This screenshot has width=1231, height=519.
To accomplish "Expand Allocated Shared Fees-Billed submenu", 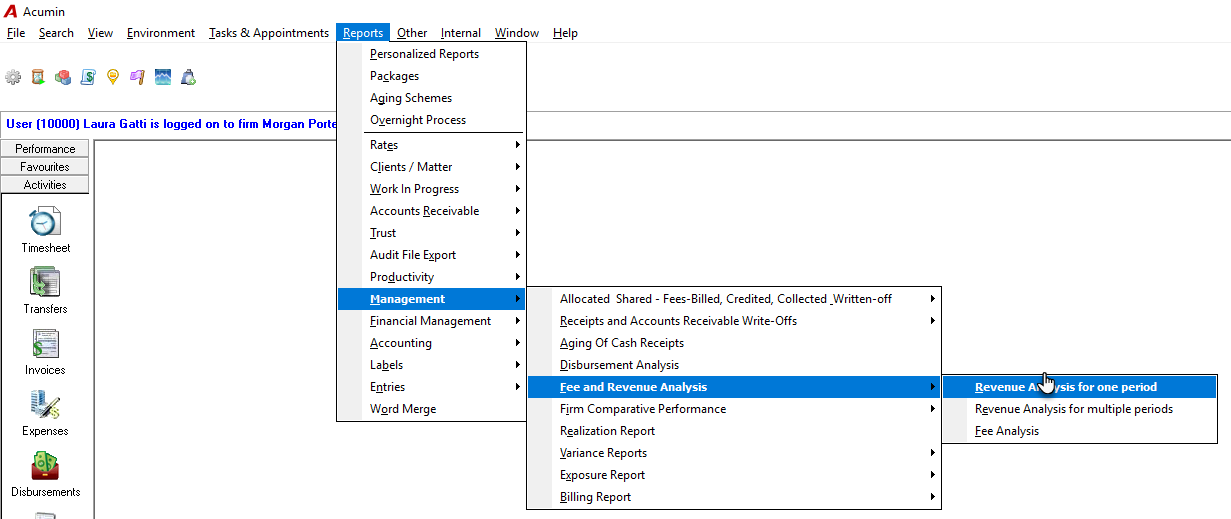I will pyautogui.click(x=734, y=299).
